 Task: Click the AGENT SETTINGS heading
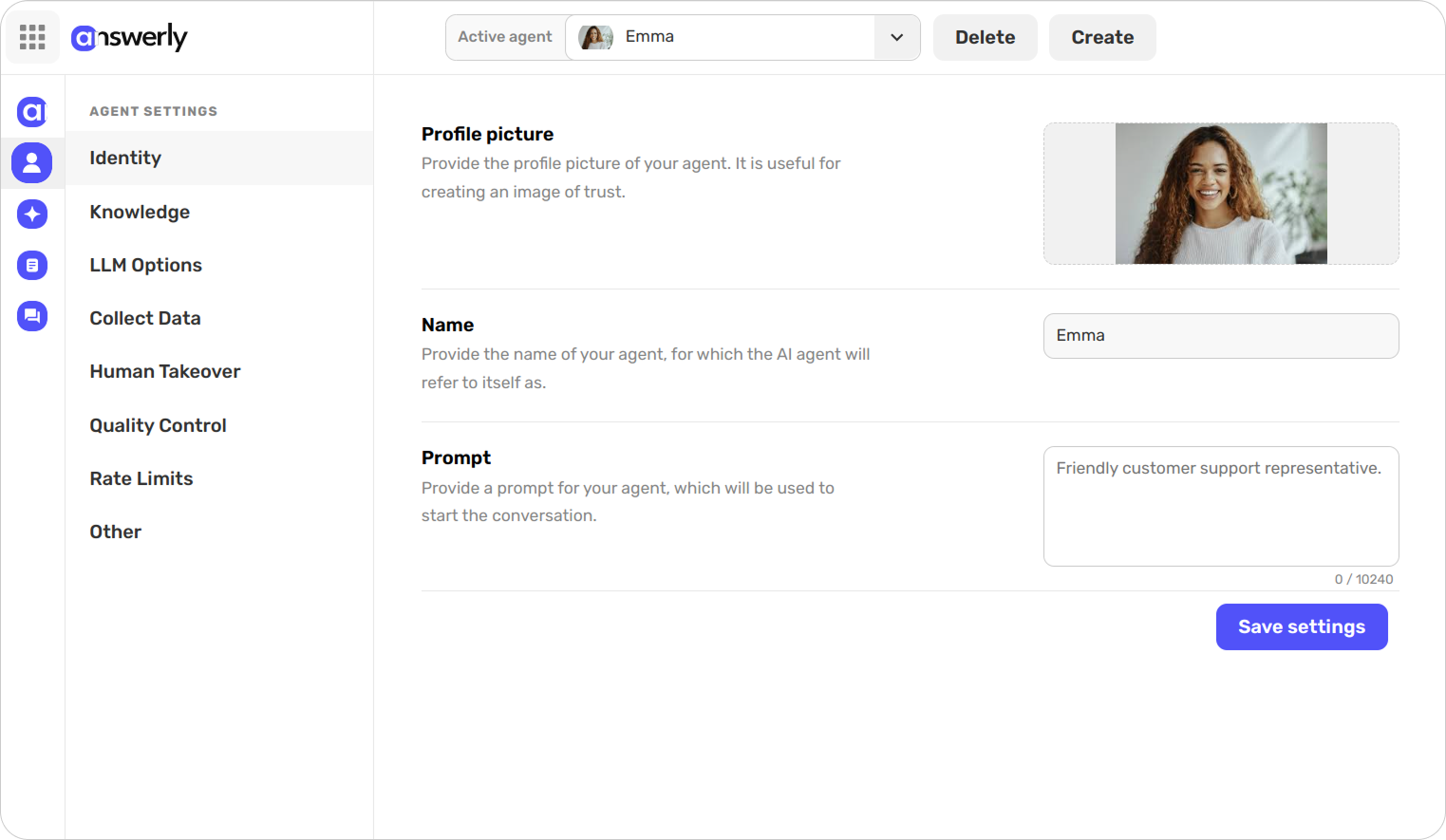click(x=154, y=111)
